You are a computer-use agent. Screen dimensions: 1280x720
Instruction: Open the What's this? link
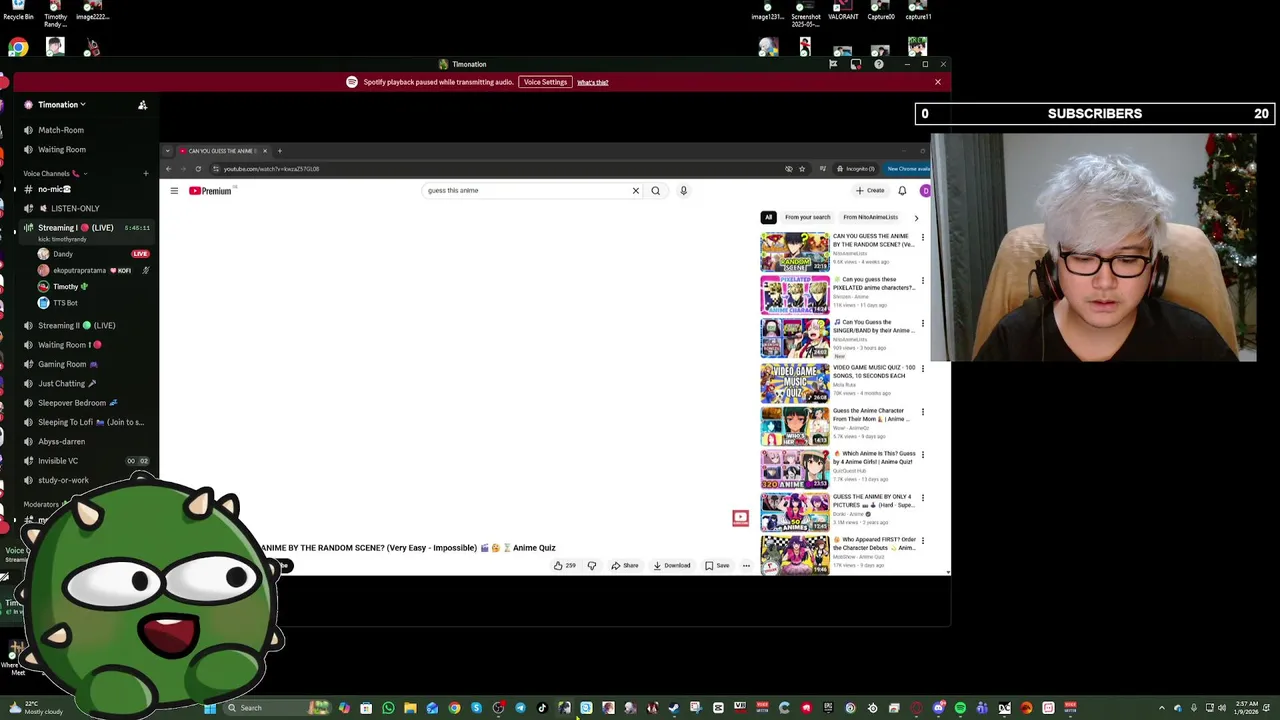pos(592,82)
